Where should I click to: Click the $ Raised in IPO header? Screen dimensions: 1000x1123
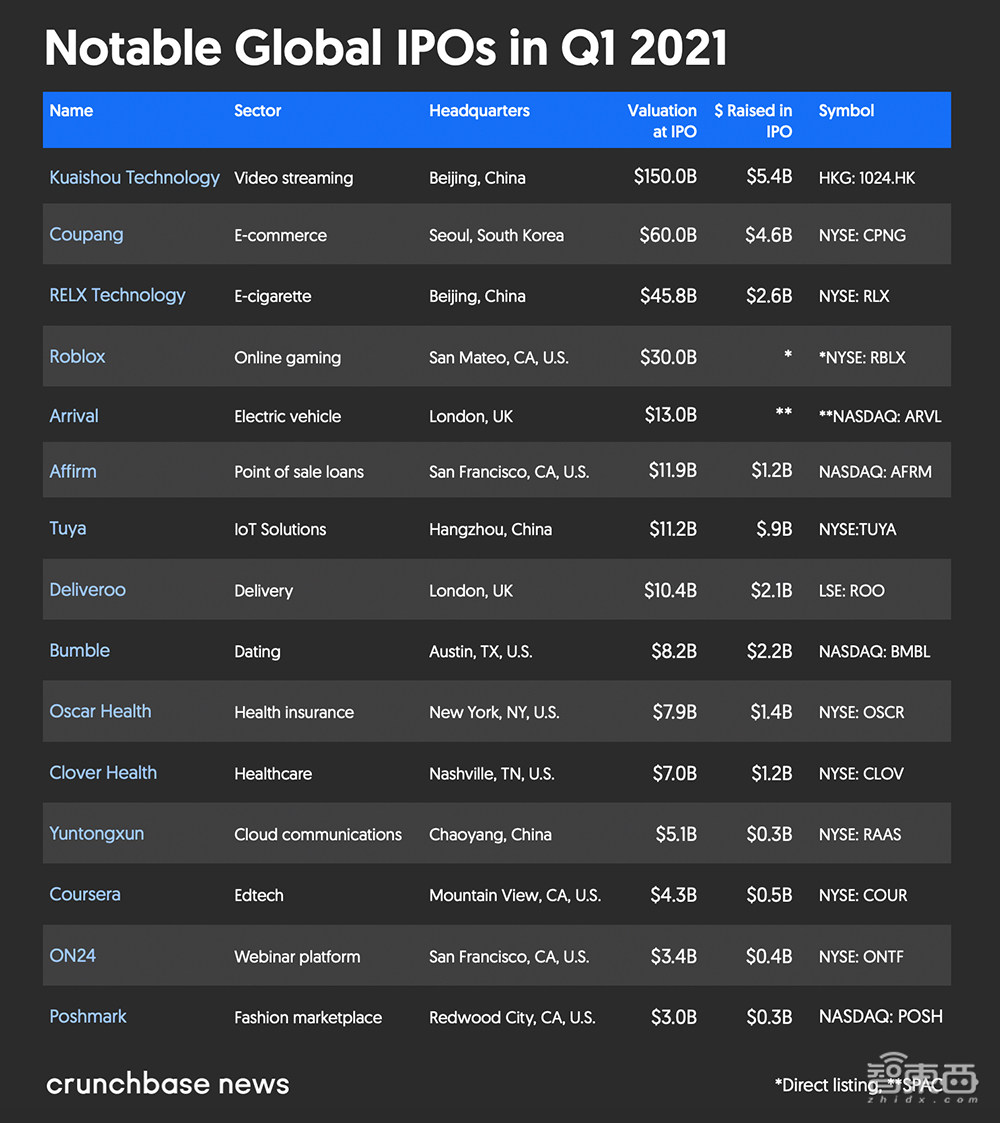tap(753, 121)
